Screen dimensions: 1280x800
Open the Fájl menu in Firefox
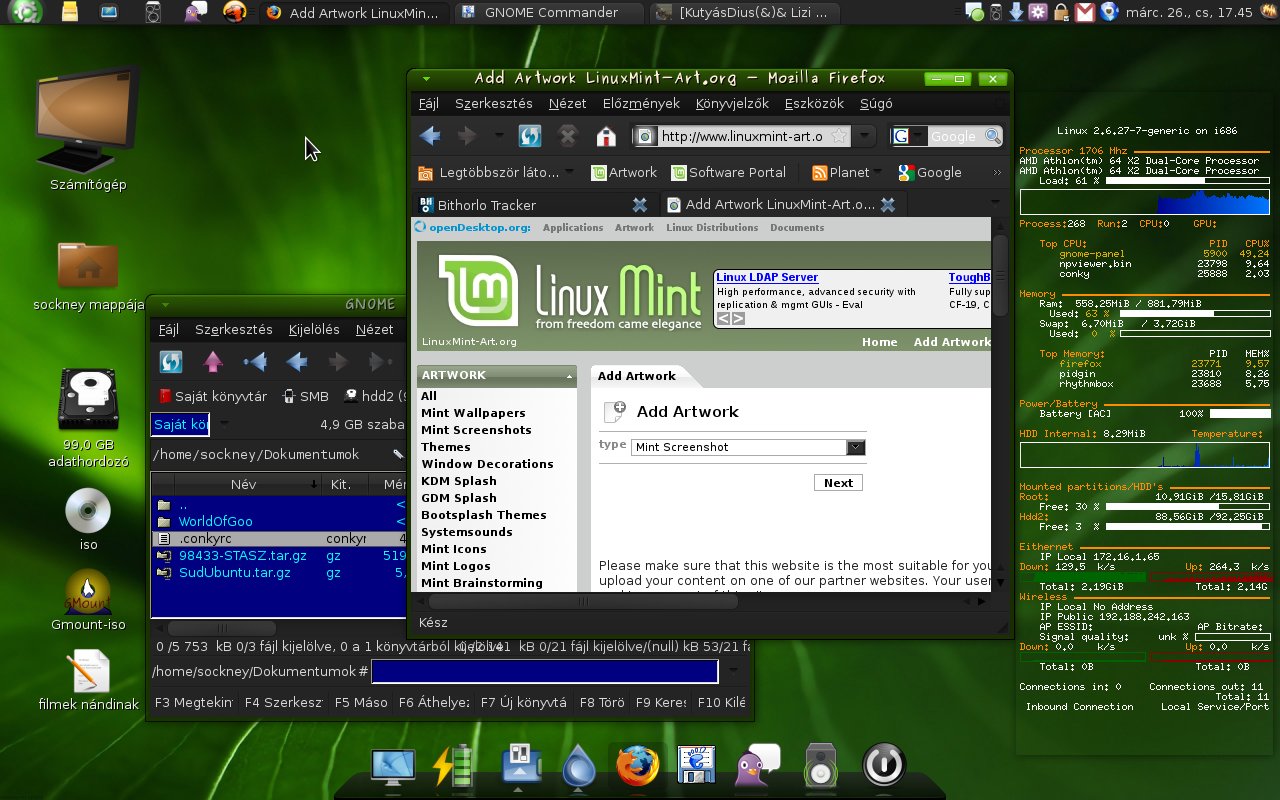coord(428,103)
